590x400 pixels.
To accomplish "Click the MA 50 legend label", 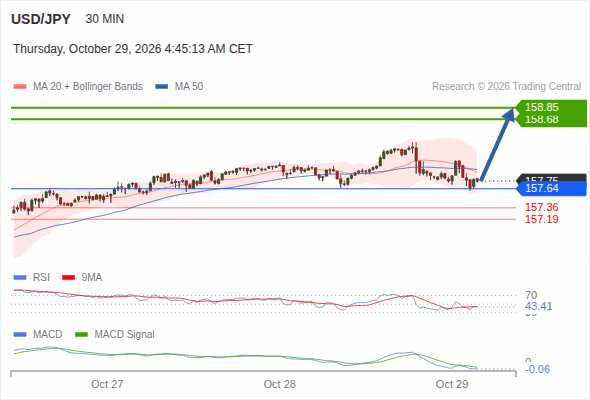I will click(x=189, y=87).
